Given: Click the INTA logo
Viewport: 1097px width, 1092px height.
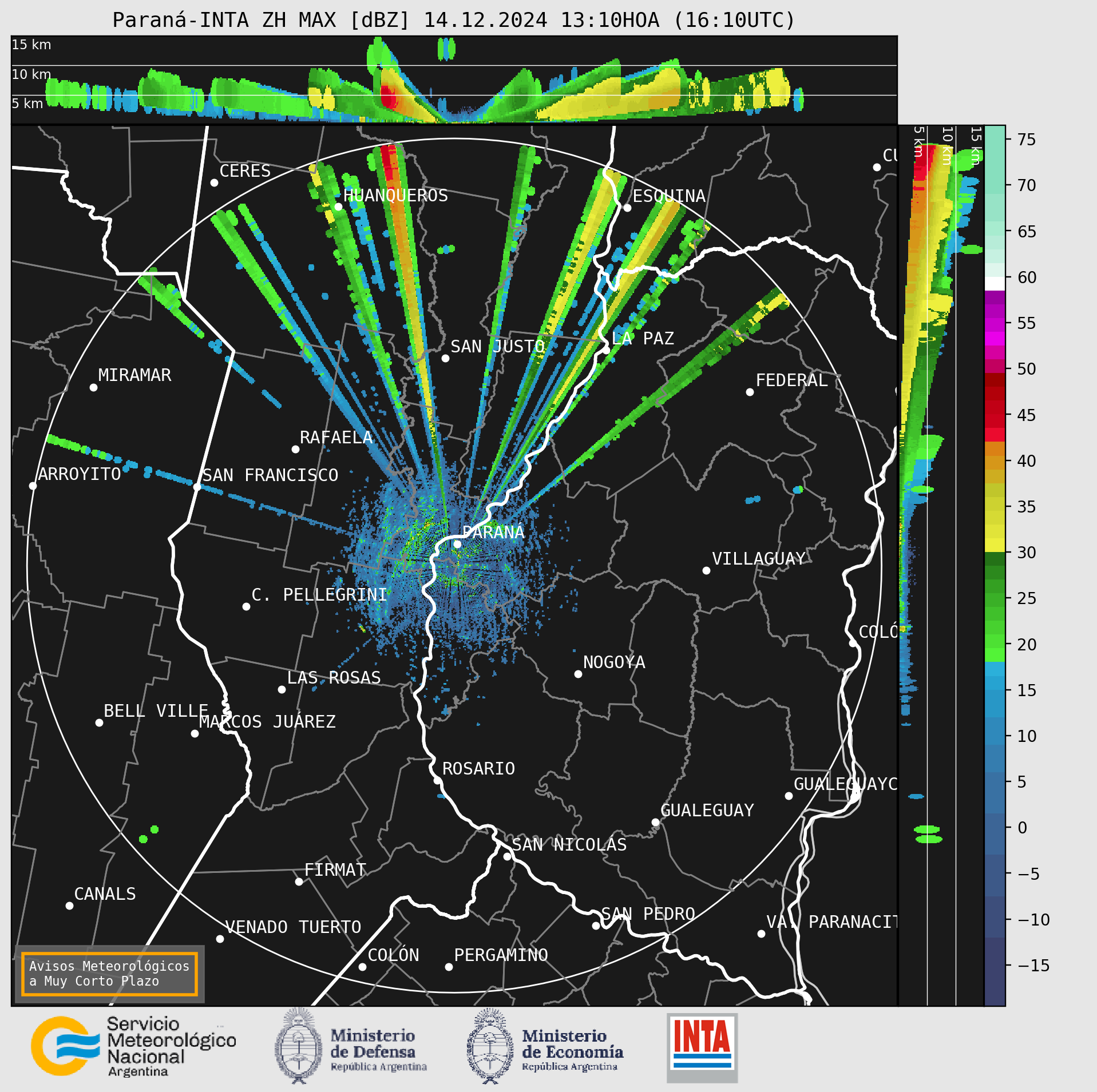Looking at the screenshot, I should [702, 1047].
